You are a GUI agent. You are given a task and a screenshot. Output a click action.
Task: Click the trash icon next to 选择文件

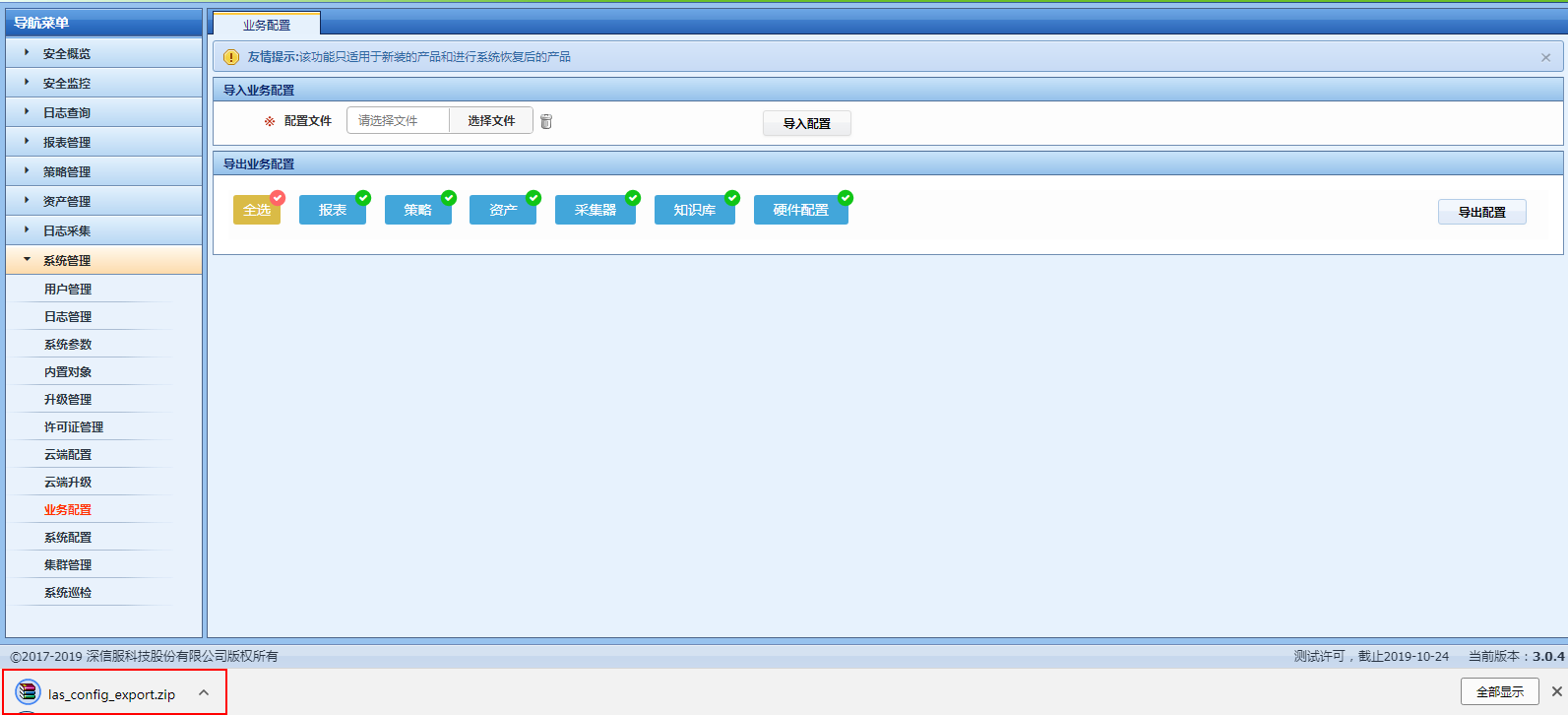tap(546, 121)
